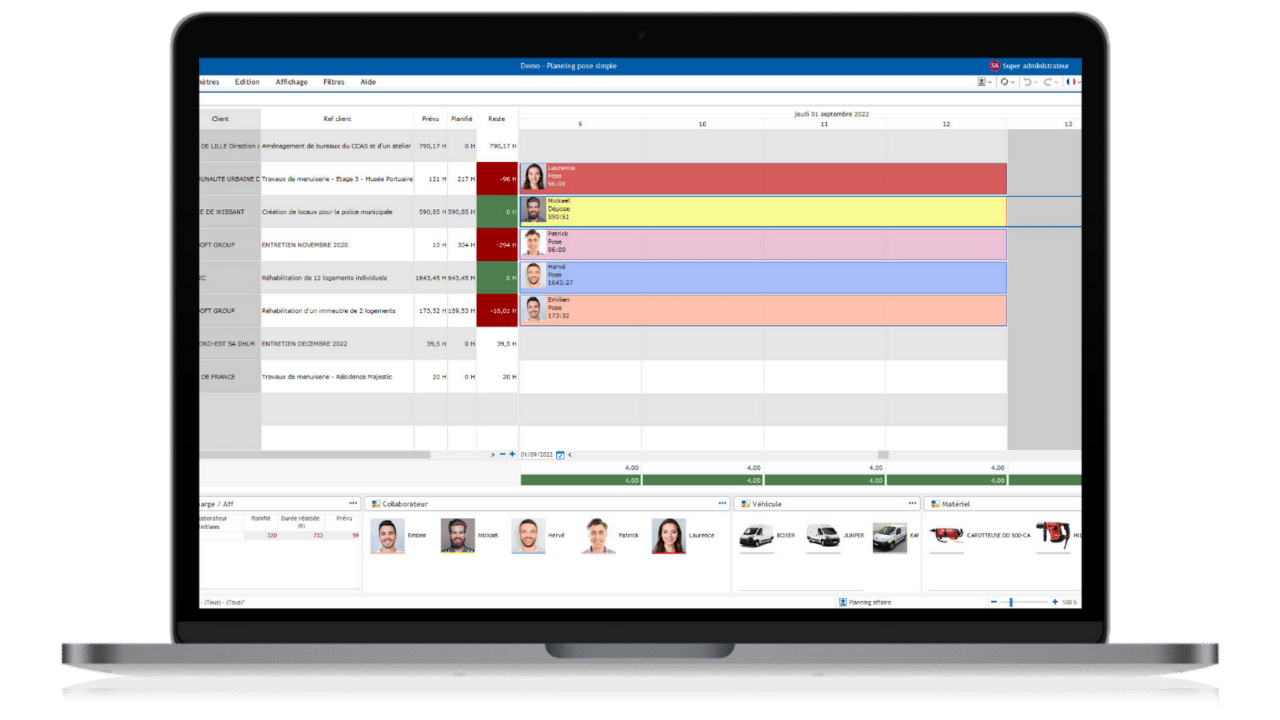This screenshot has width=1280, height=720.
Task: Click the Reste column header
Action: (497, 119)
